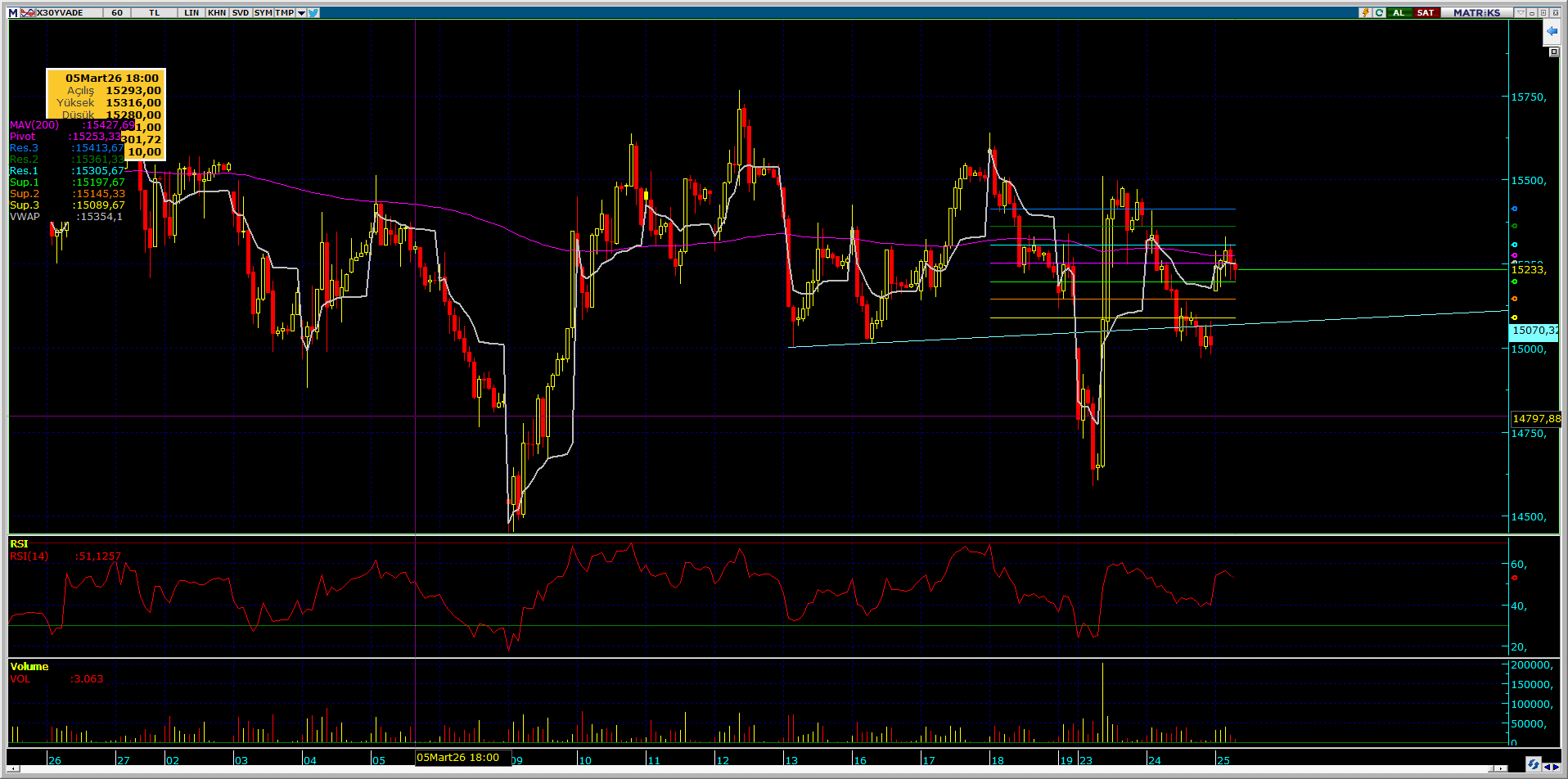Screen dimensions: 1568x779
Task: Click the Matriks M logo icon
Action: (x=13, y=12)
